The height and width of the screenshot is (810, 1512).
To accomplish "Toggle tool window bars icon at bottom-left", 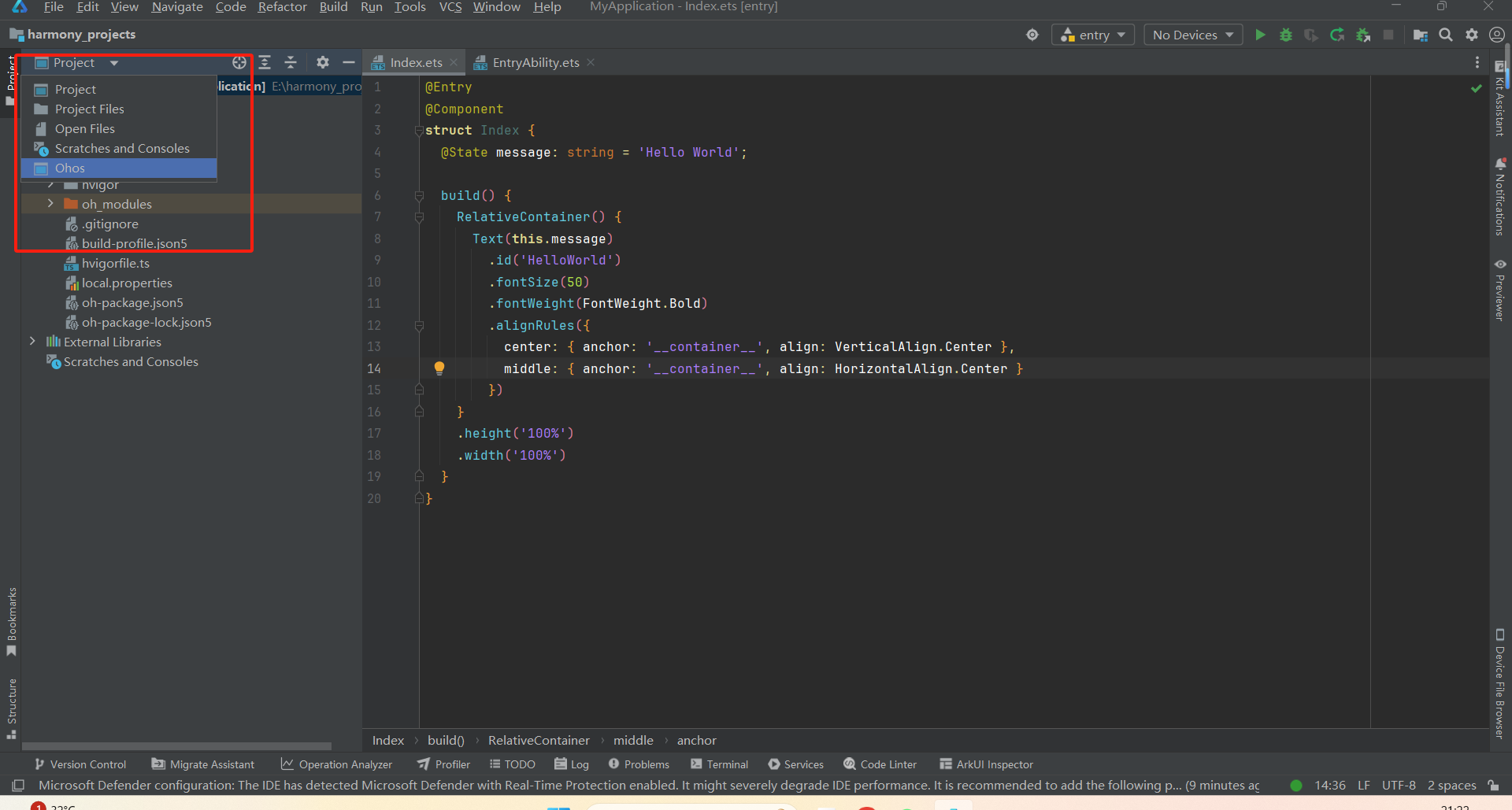I will pyautogui.click(x=18, y=785).
